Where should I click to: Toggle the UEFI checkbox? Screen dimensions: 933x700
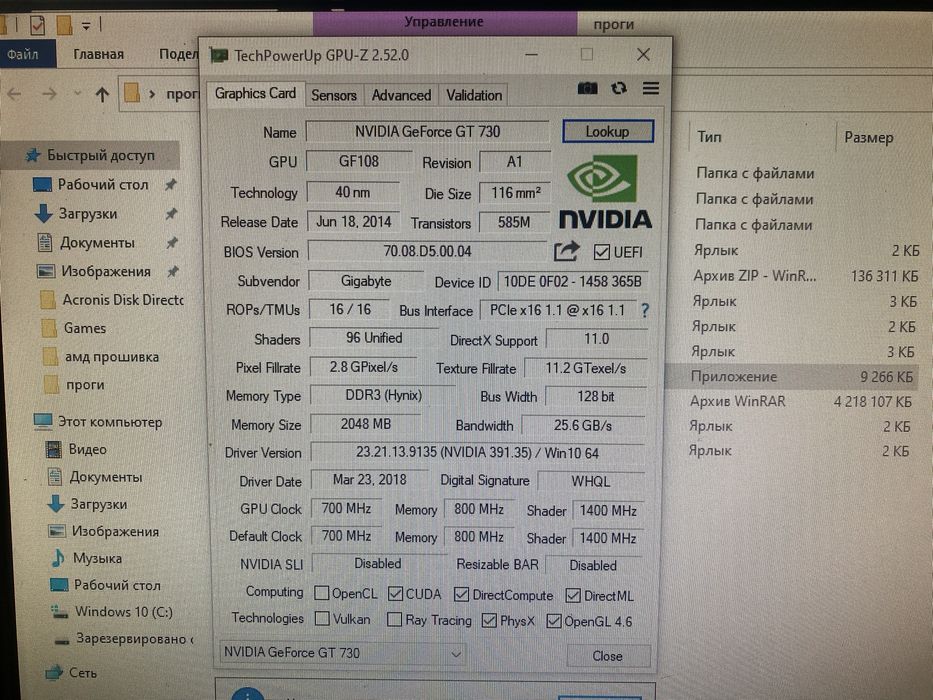602,252
